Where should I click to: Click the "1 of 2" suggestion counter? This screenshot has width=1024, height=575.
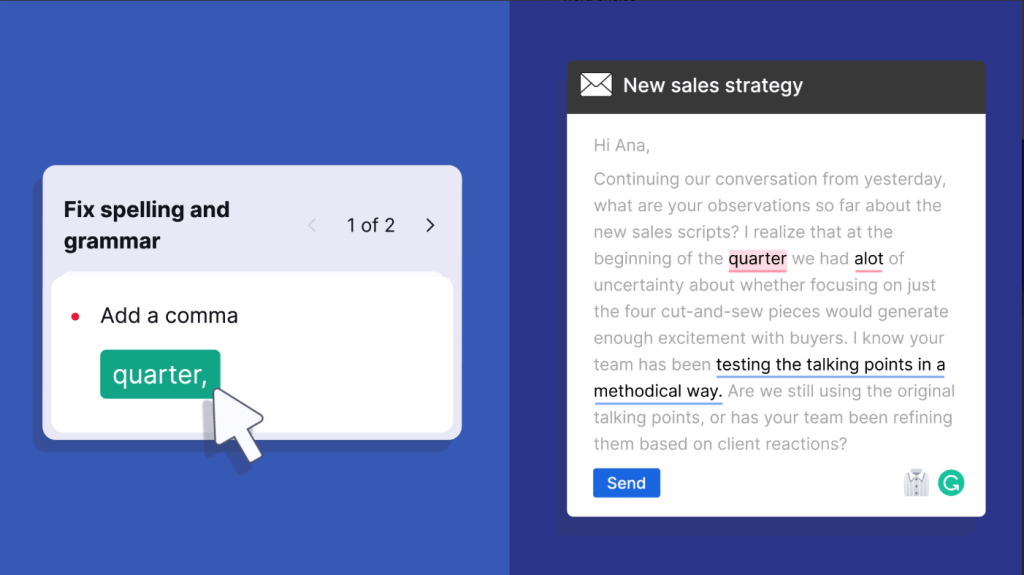(x=370, y=225)
